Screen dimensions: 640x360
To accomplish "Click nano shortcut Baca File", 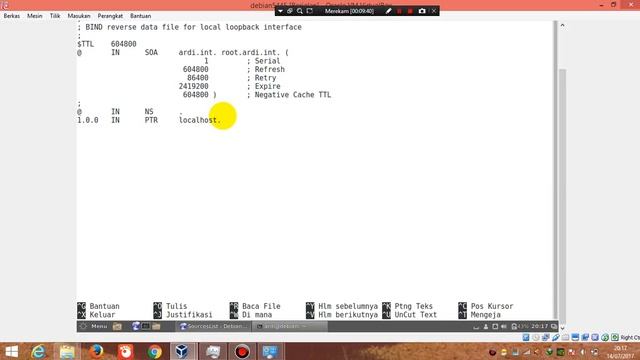I will [255, 306].
